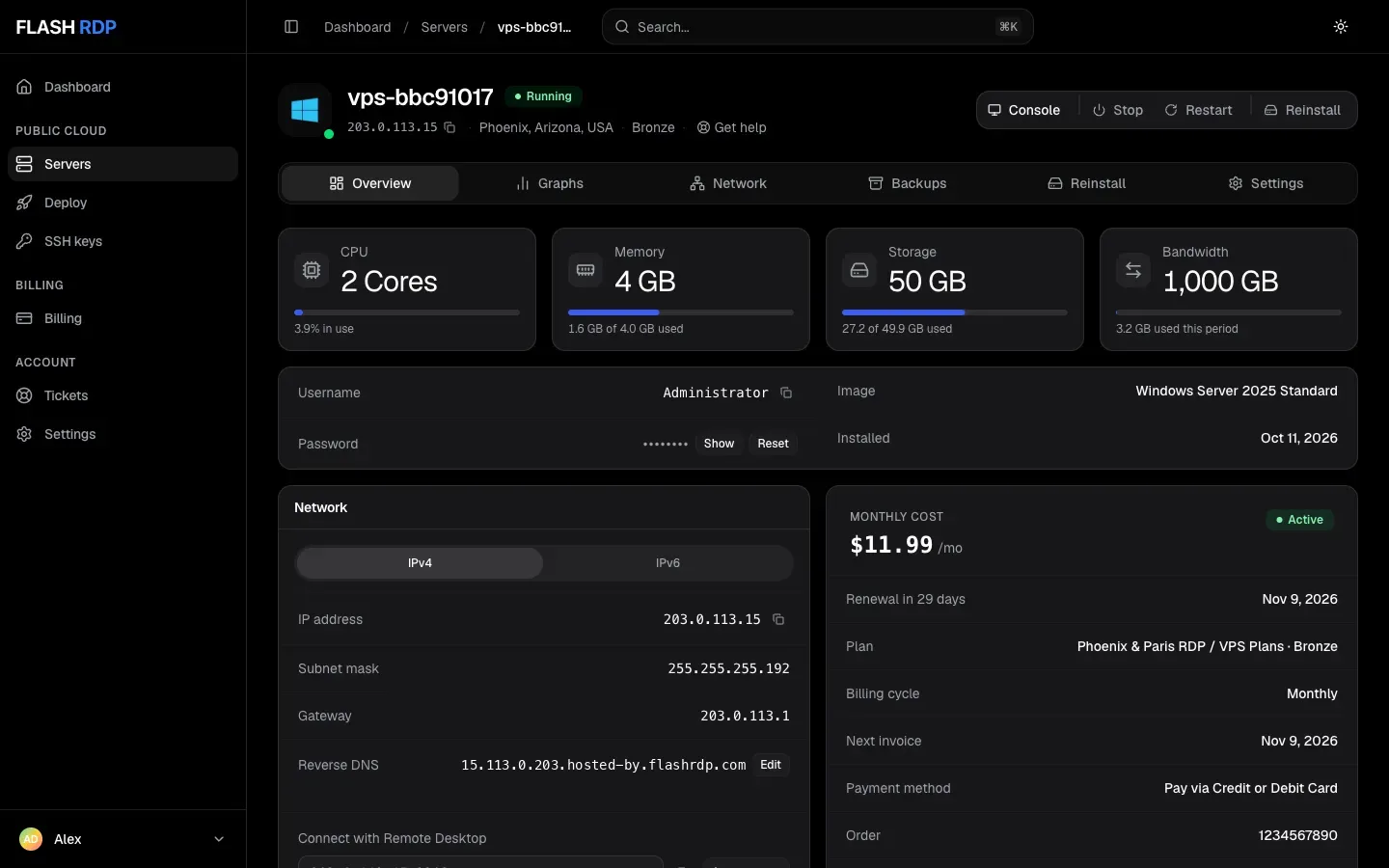The image size is (1389, 868).
Task: Open the Deploy page
Action: point(123,203)
